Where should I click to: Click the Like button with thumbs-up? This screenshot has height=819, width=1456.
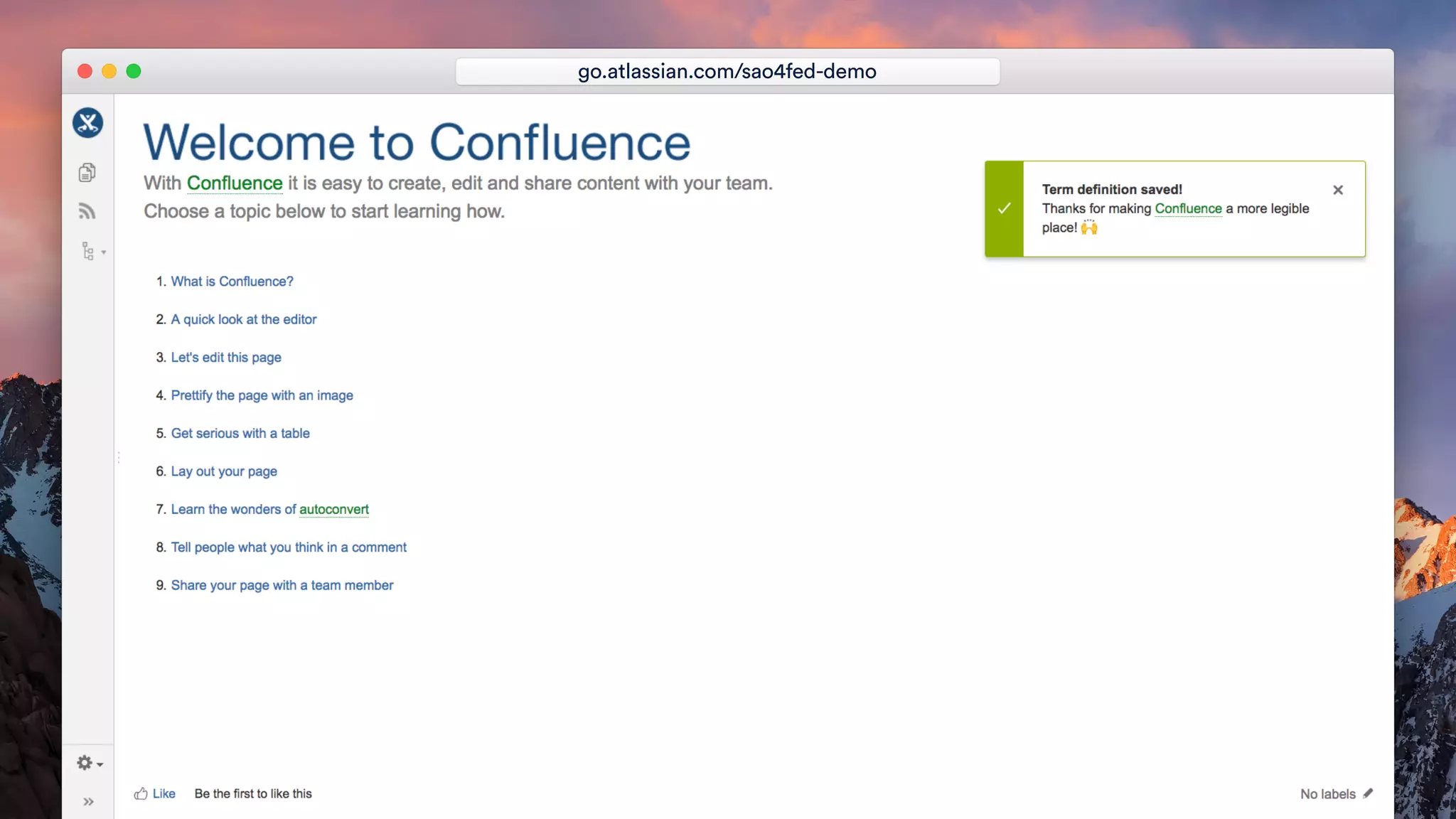[155, 793]
